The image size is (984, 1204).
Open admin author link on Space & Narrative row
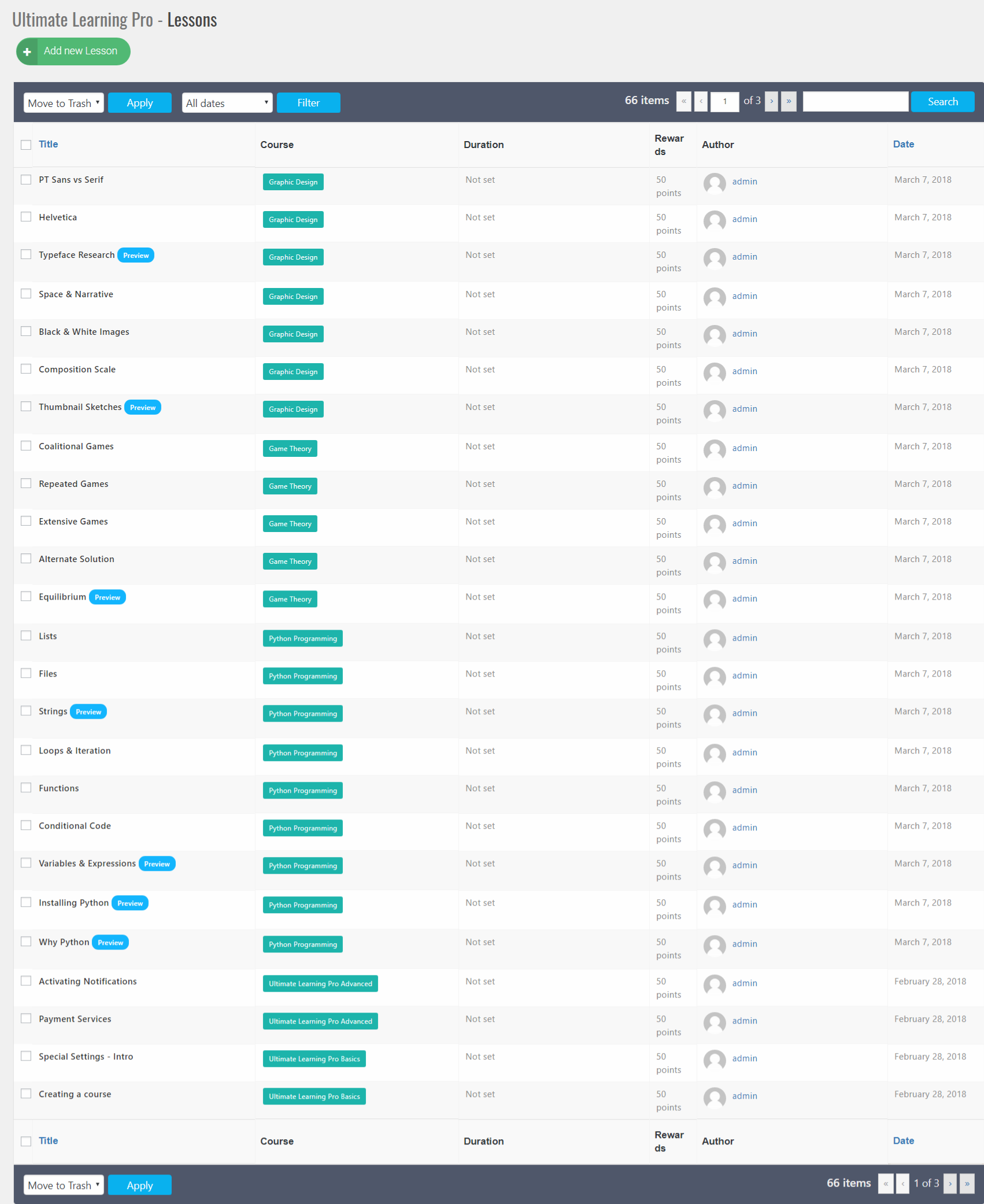pos(745,296)
